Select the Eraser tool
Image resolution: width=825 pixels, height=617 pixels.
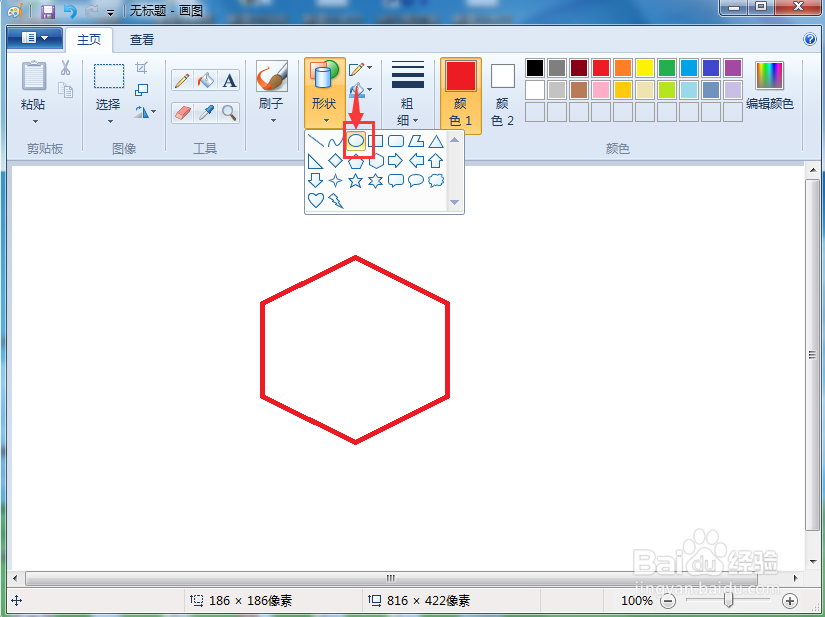182,113
